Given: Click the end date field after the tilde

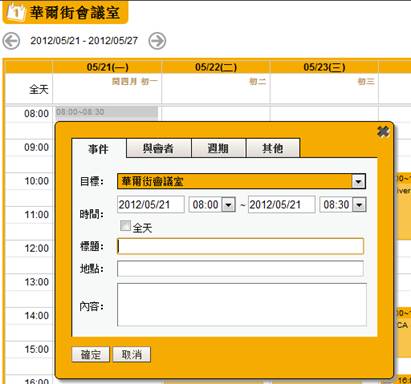Looking at the screenshot, I should [281, 204].
